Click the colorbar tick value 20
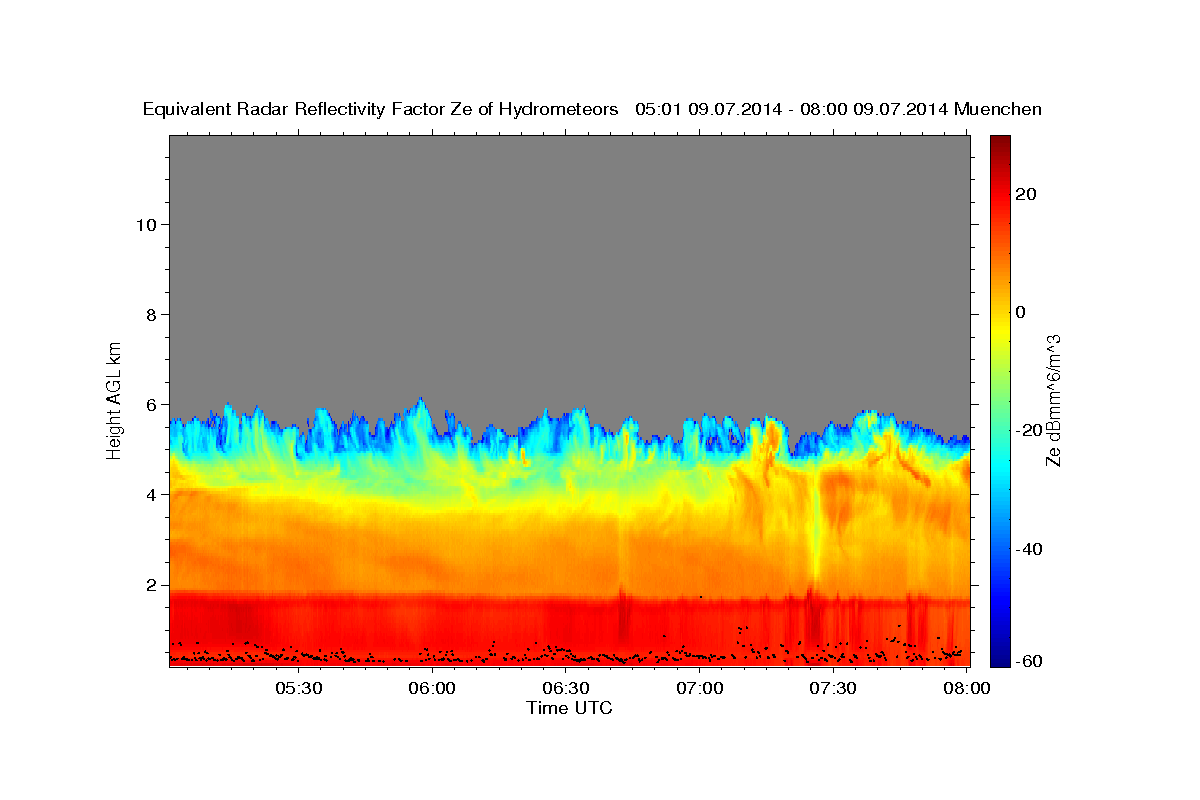This screenshot has width=1200, height=800. 1025,194
